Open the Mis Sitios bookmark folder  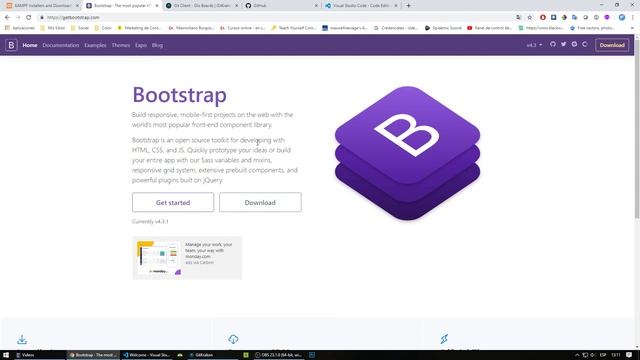pyautogui.click(x=53, y=28)
